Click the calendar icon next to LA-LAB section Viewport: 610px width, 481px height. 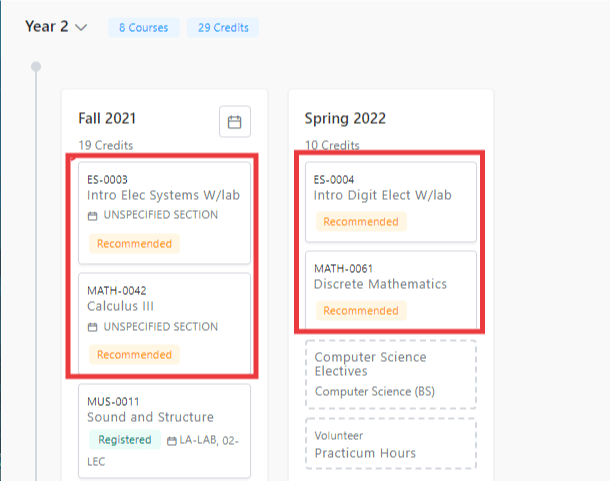pyautogui.click(x=173, y=440)
